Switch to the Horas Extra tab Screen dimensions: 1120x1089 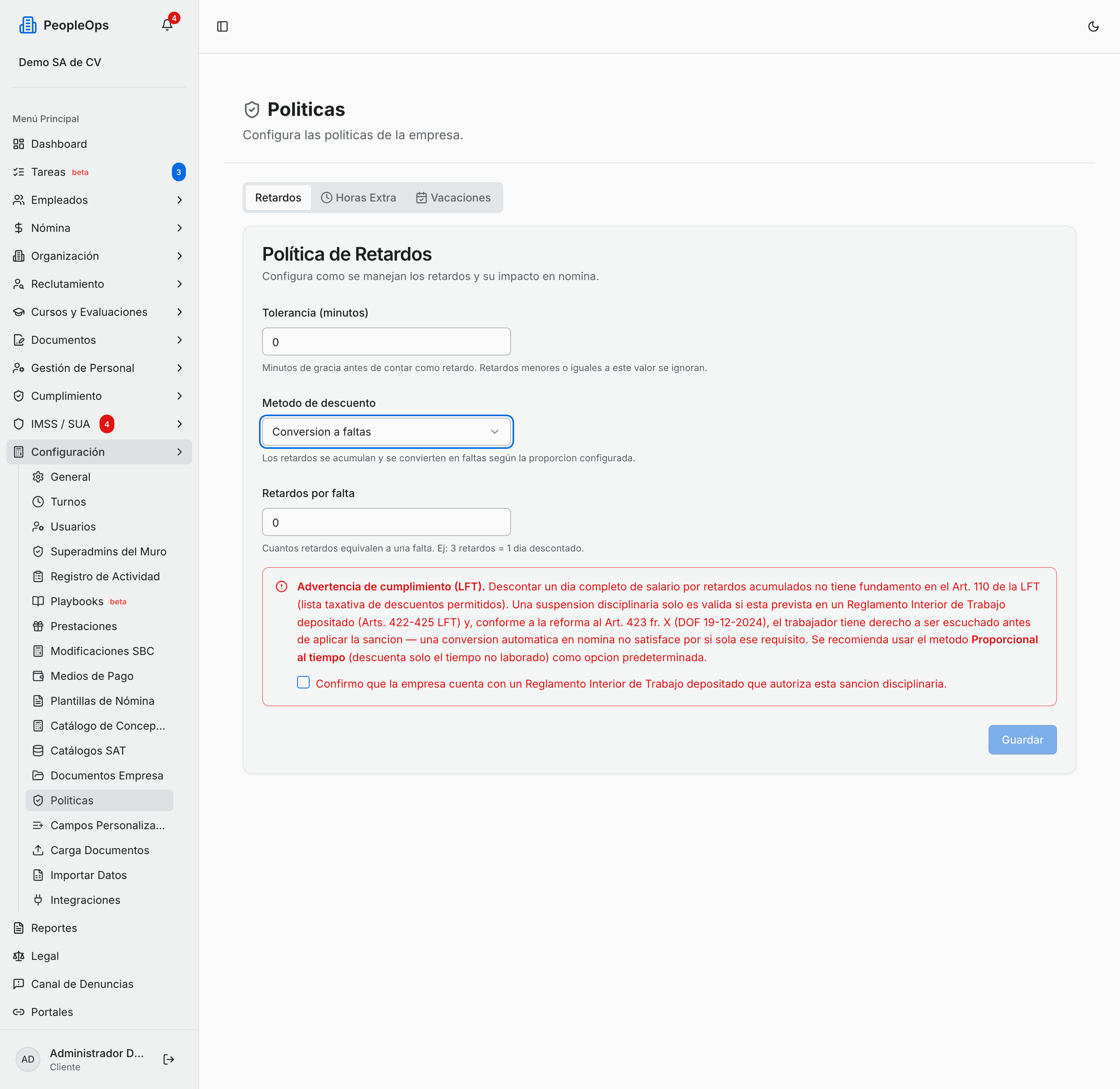coord(359,197)
